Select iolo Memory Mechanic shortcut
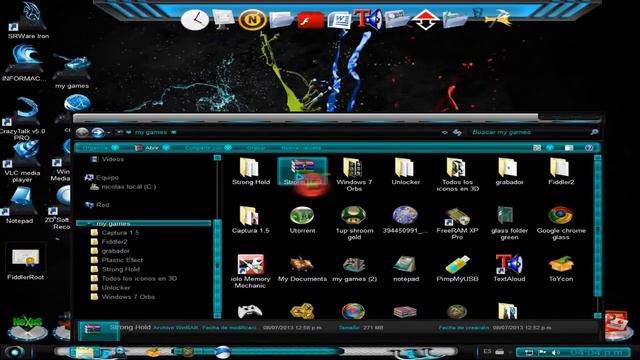This screenshot has width=640, height=360. [250, 271]
